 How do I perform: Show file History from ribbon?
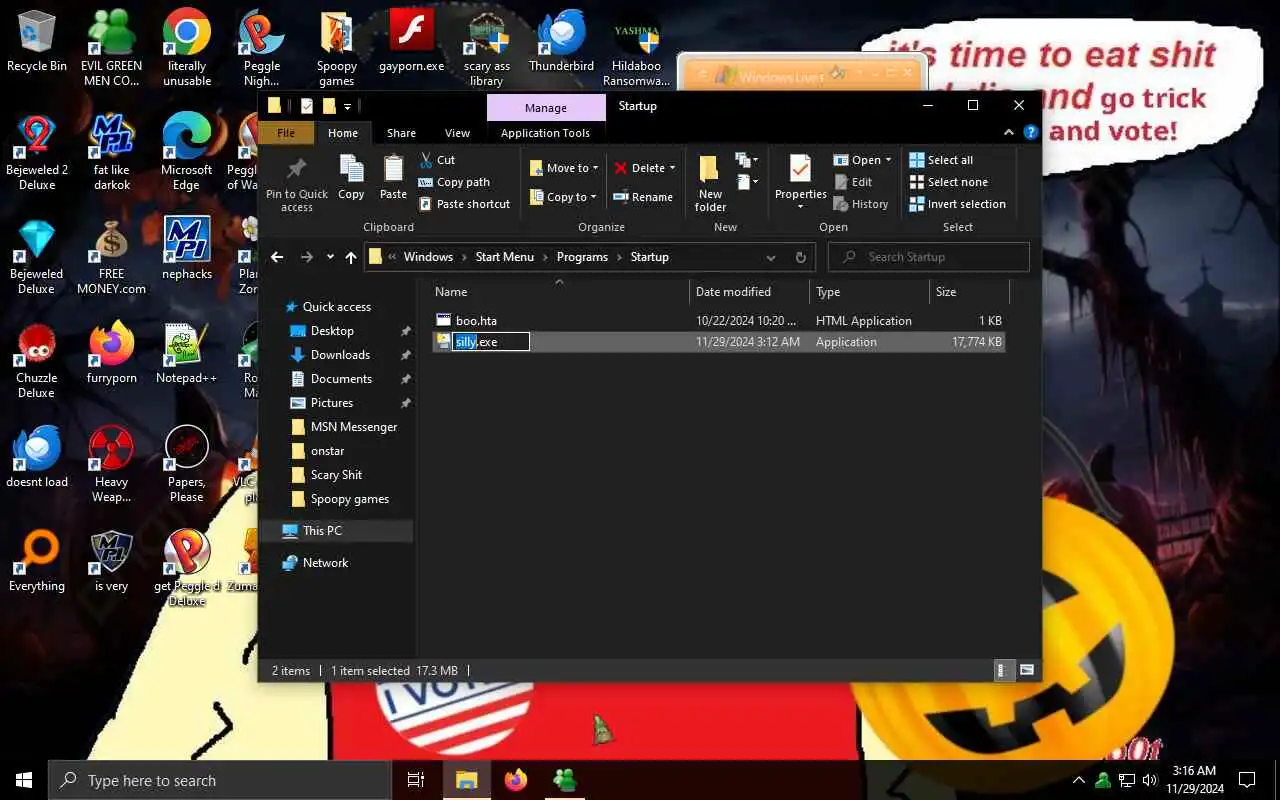pyautogui.click(x=860, y=204)
